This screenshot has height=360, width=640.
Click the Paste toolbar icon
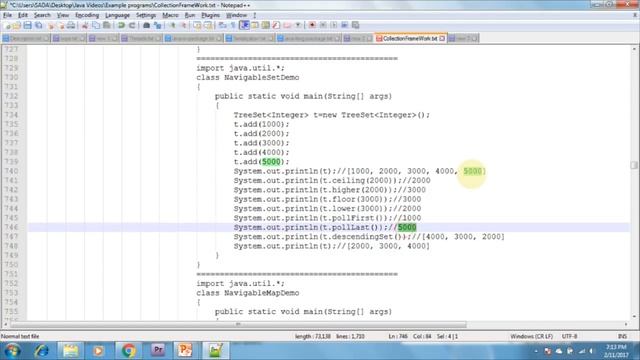pos(107,25)
